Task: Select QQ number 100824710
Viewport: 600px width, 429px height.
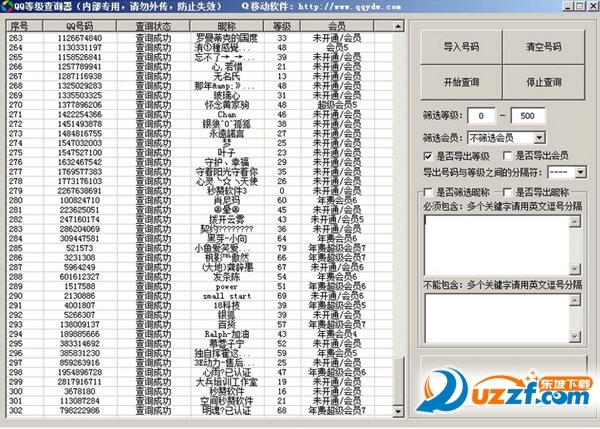Action: [x=80, y=201]
